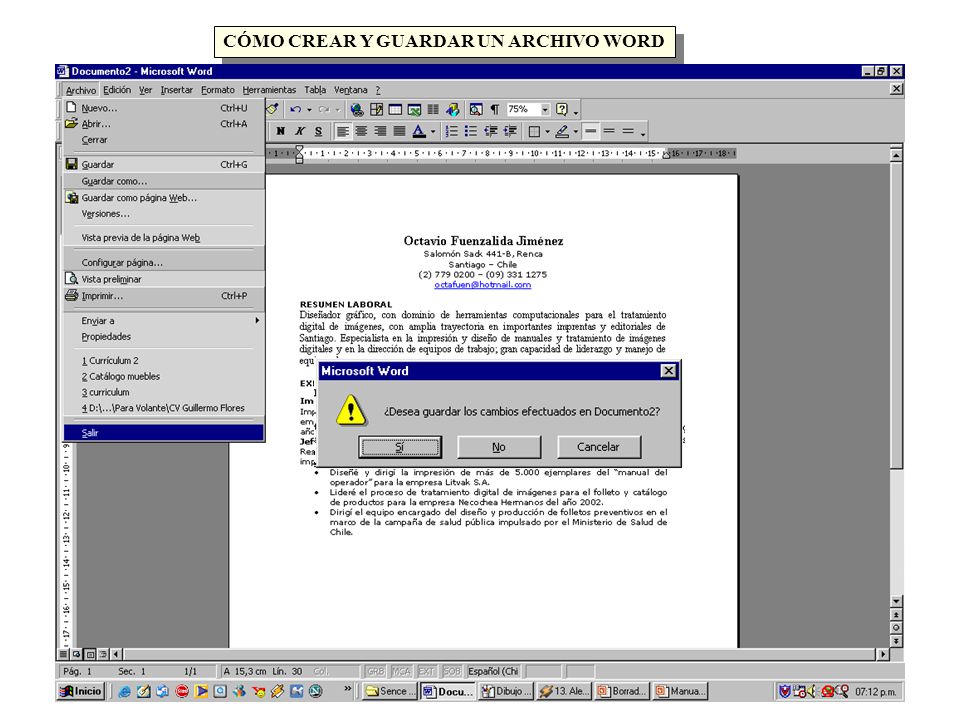960x720 pixels.
Task: Switch to Outline view icon
Action: coord(103,654)
